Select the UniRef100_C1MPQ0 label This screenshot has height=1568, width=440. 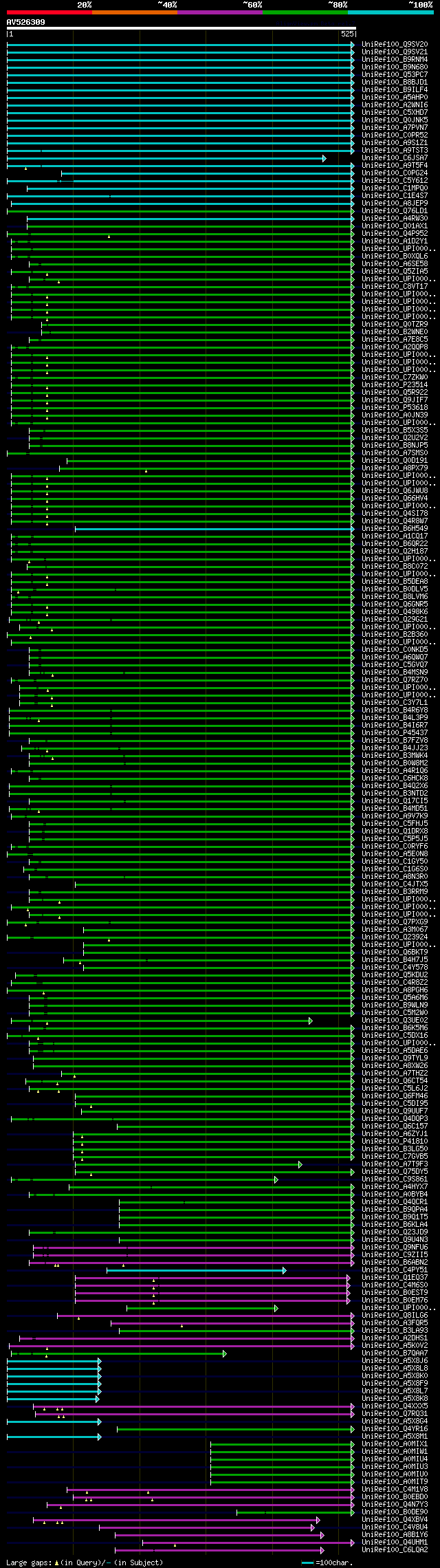[395, 188]
